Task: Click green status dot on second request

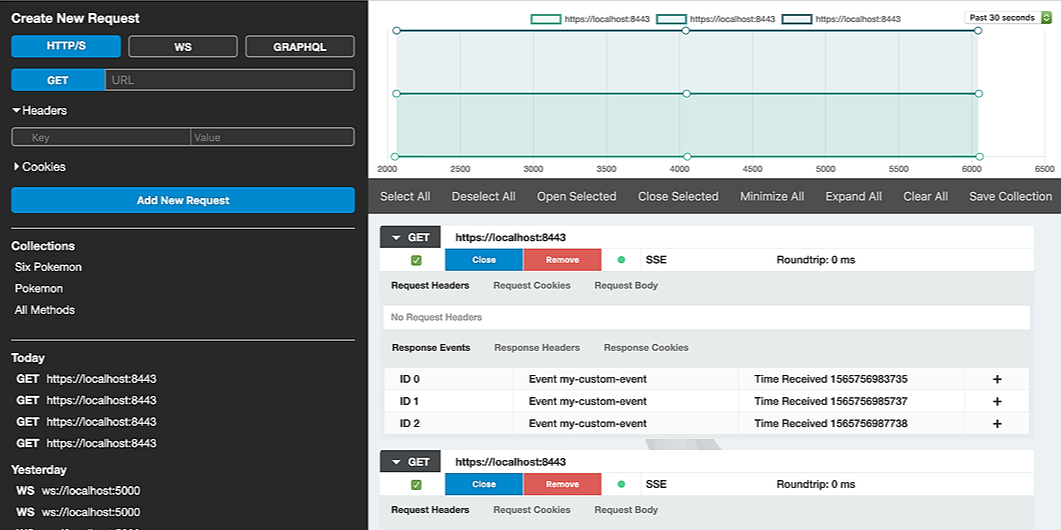Action: tap(621, 485)
